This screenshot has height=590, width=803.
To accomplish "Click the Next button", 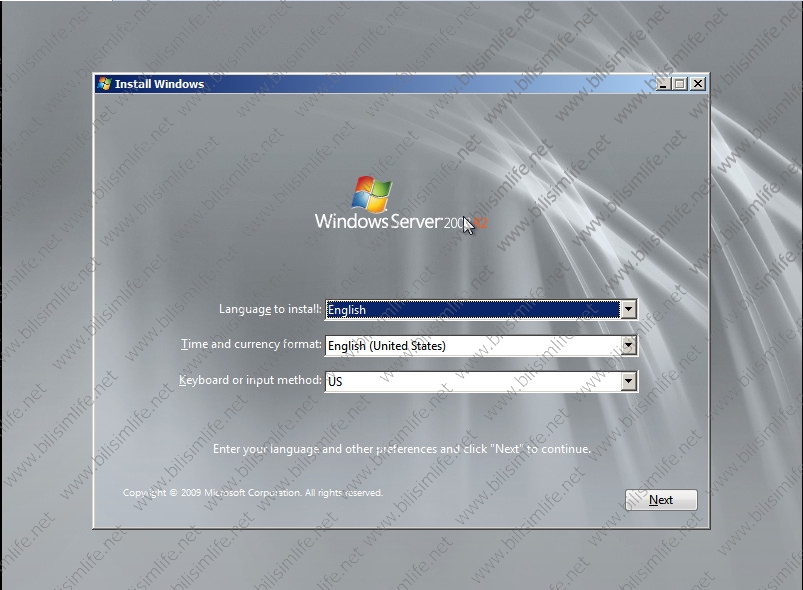I will 661,500.
